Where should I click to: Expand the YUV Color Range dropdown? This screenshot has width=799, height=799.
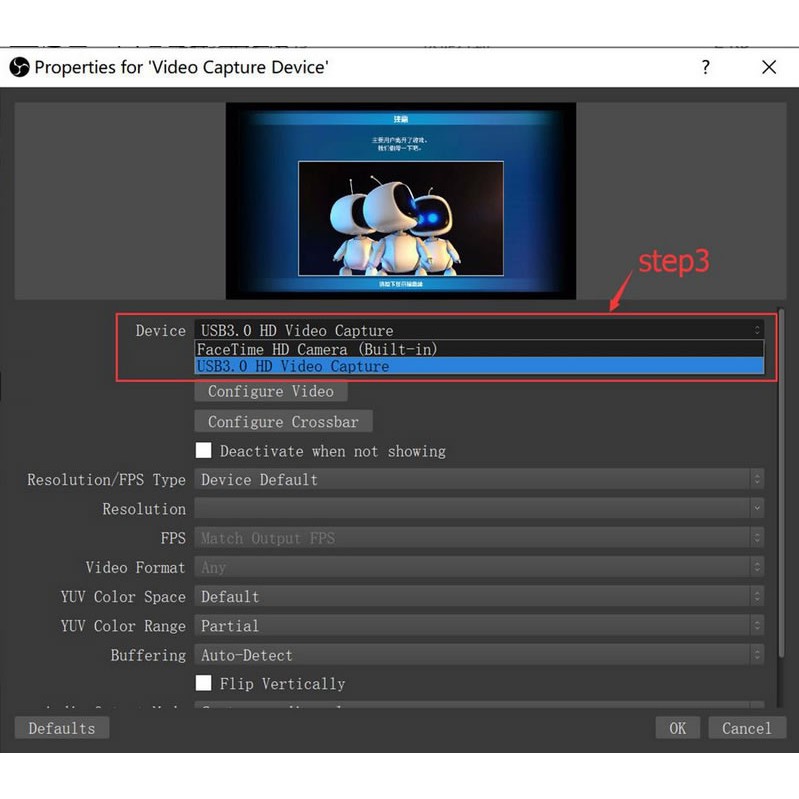tap(478, 626)
